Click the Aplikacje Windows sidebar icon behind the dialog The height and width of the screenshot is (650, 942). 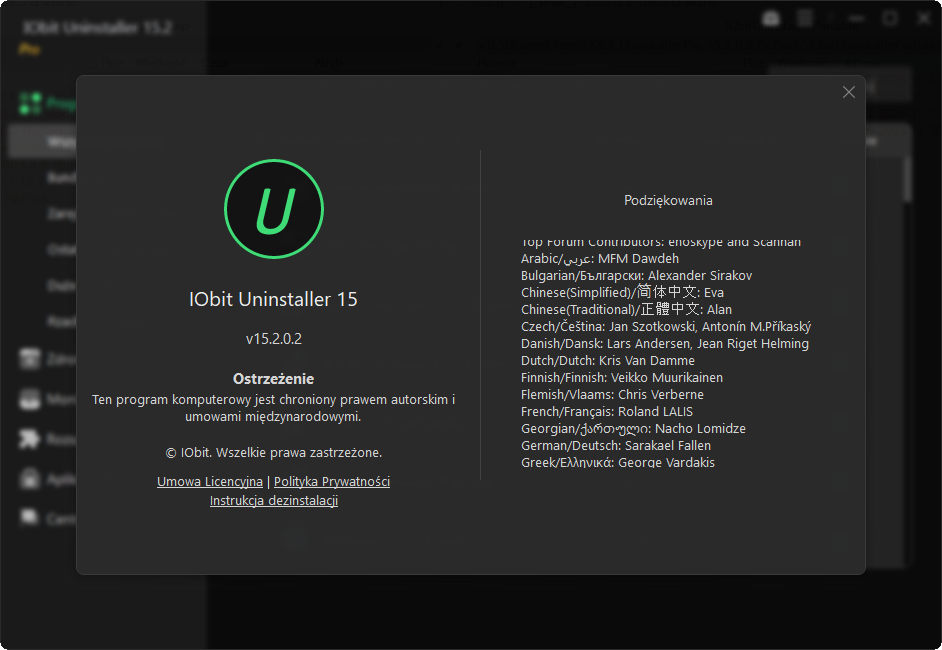29,479
